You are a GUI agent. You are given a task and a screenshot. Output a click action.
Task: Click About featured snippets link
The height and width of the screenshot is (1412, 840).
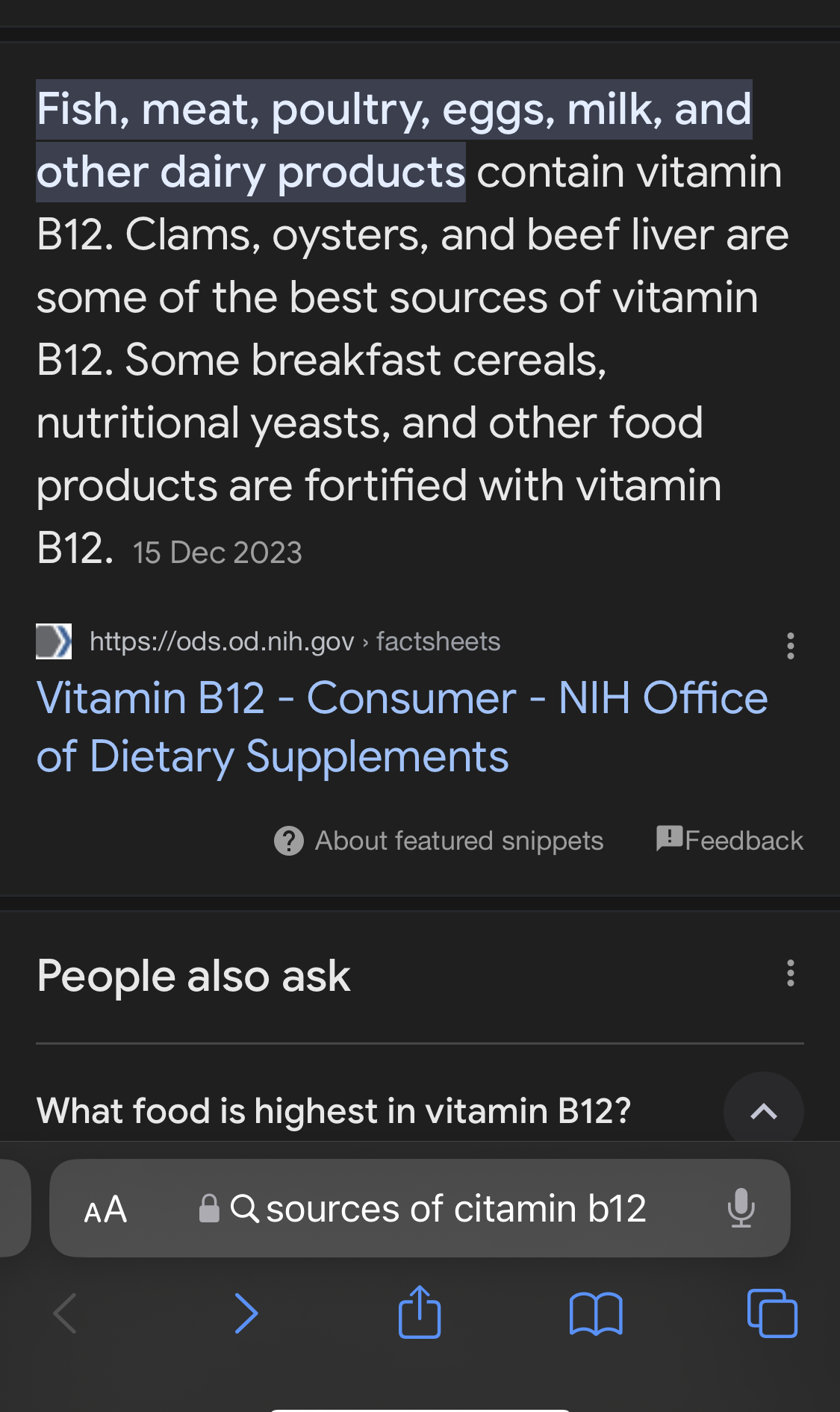(458, 841)
